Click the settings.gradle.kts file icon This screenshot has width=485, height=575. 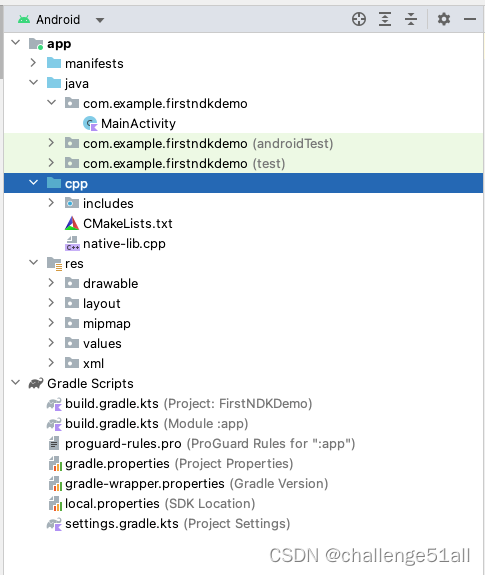pos(54,524)
